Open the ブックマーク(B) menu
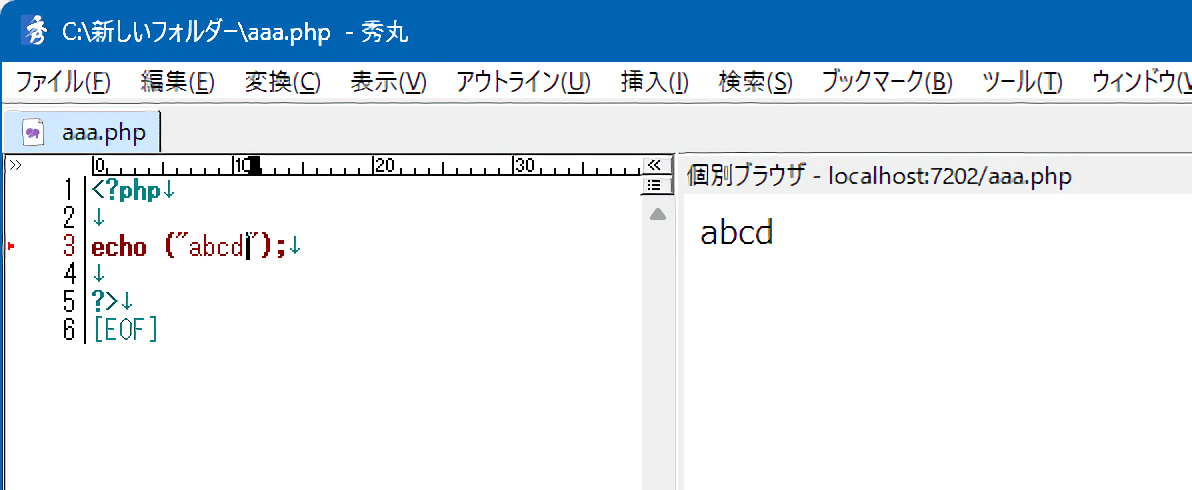 coord(886,82)
